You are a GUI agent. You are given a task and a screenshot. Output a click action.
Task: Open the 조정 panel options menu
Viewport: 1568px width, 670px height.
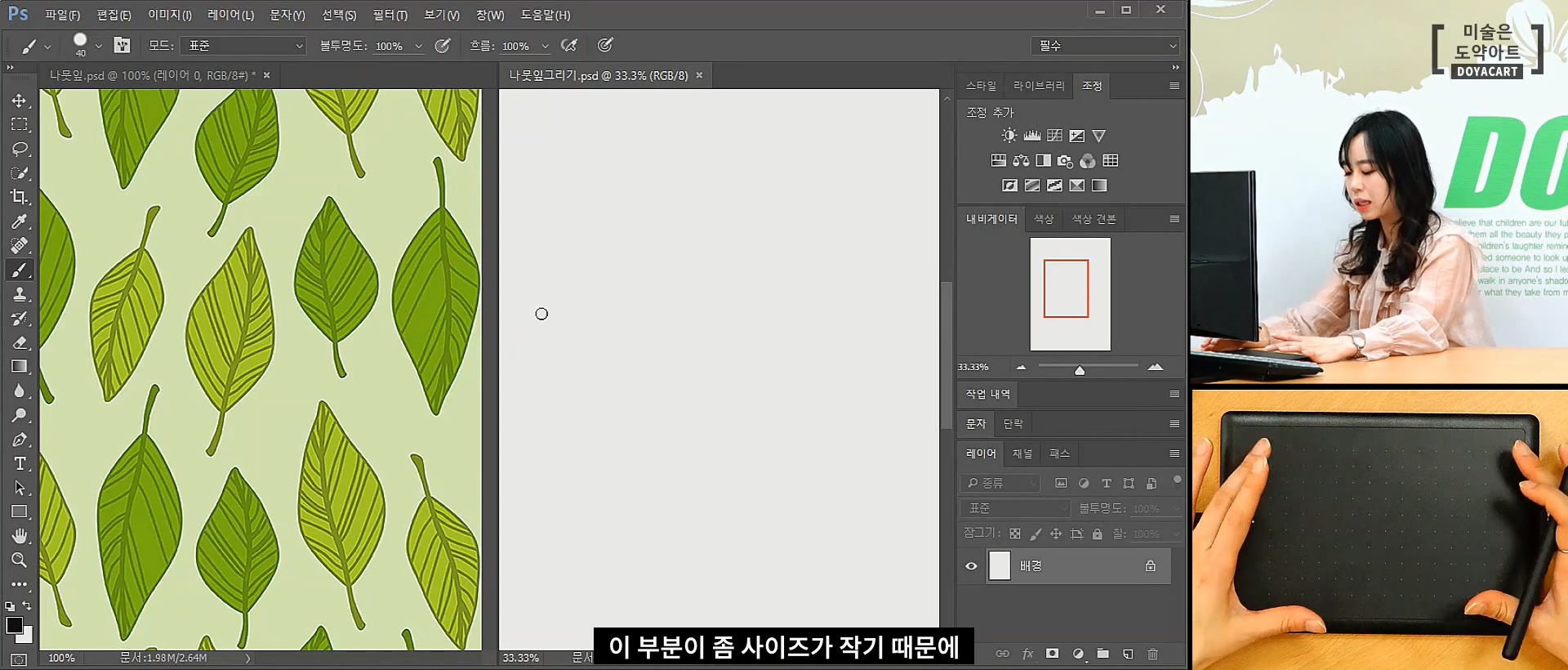click(1174, 86)
